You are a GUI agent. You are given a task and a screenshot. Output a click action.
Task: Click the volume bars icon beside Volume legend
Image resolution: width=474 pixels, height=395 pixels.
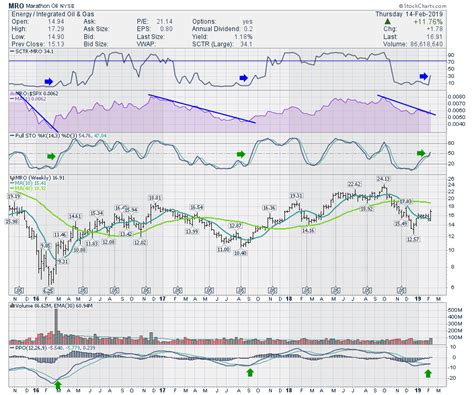pos(12,305)
